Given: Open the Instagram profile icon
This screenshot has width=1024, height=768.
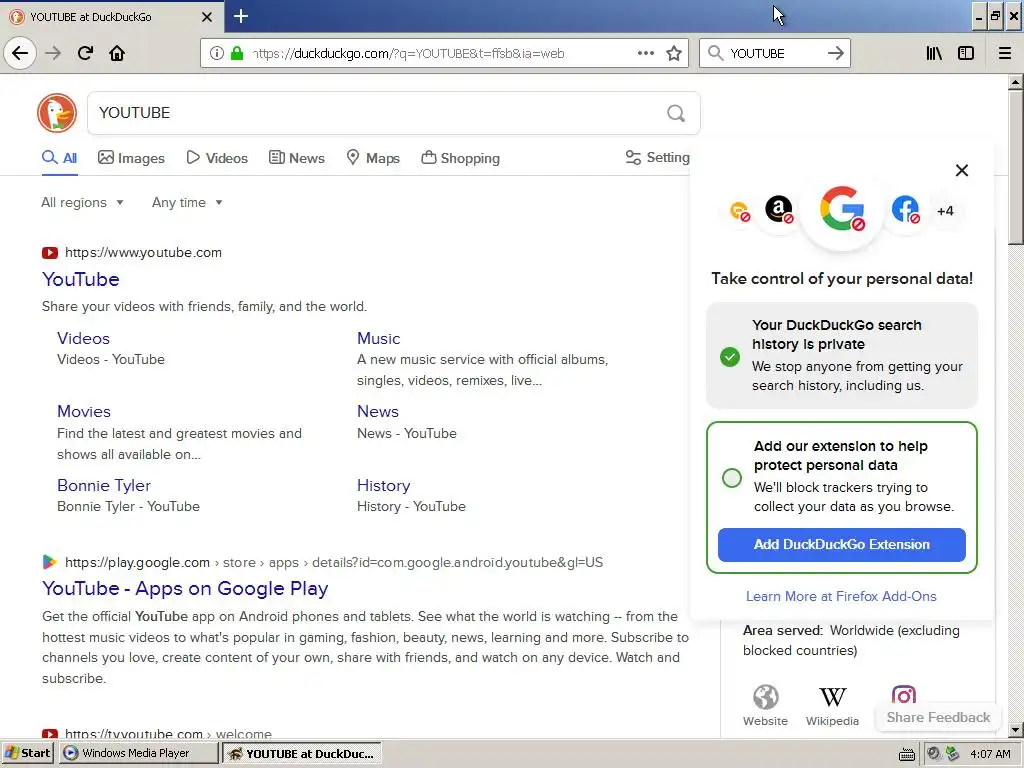Looking at the screenshot, I should (x=904, y=695).
